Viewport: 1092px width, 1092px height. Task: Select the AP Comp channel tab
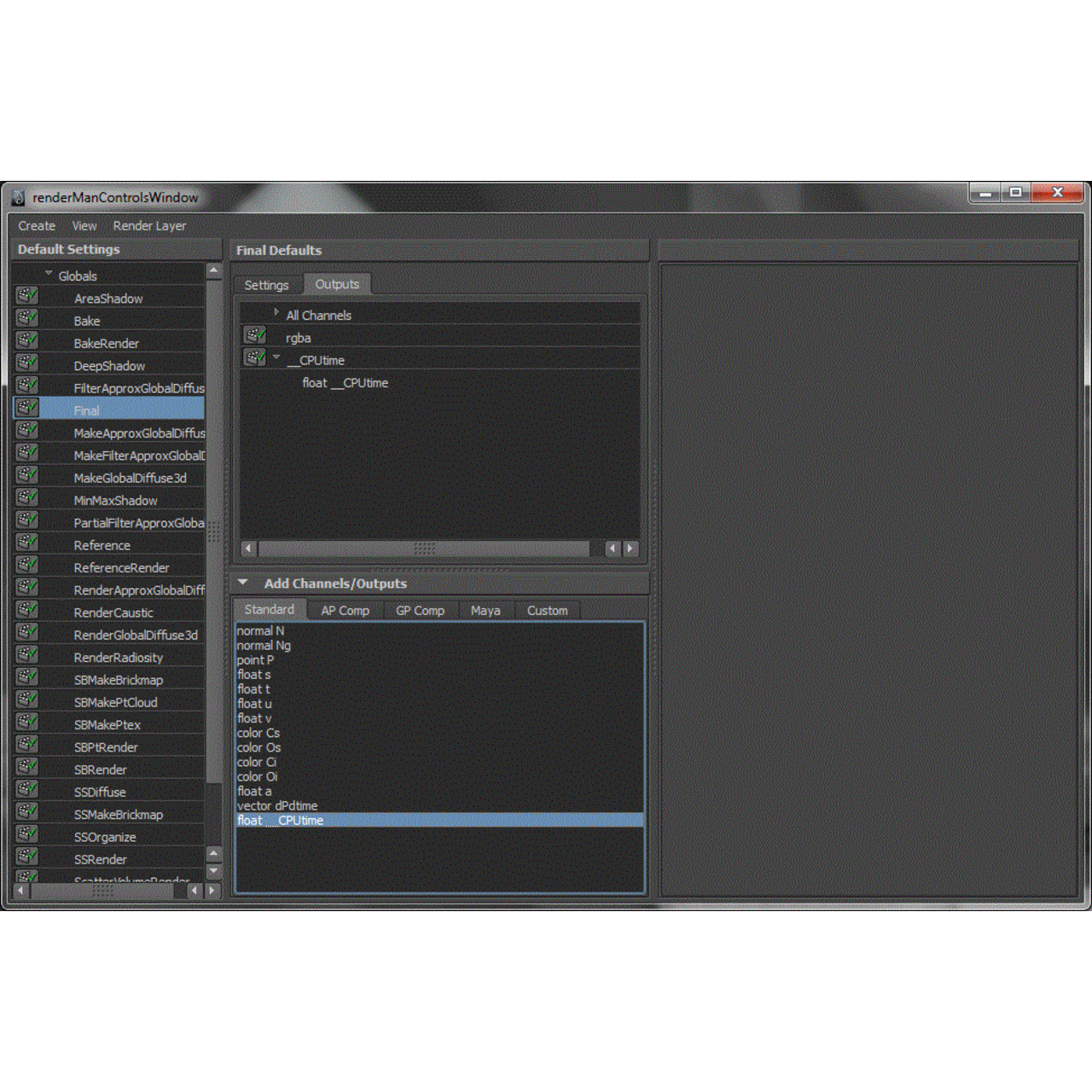345,611
